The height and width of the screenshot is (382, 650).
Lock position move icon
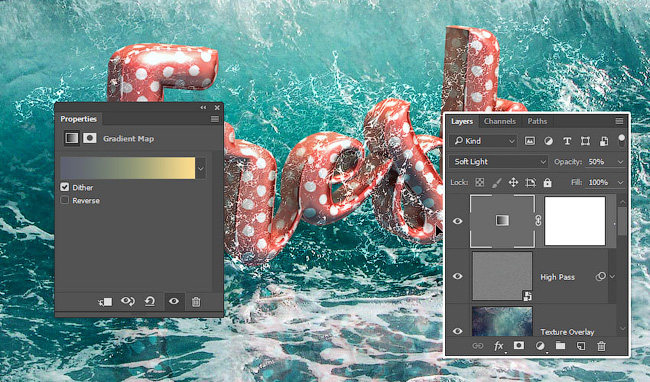tap(513, 182)
